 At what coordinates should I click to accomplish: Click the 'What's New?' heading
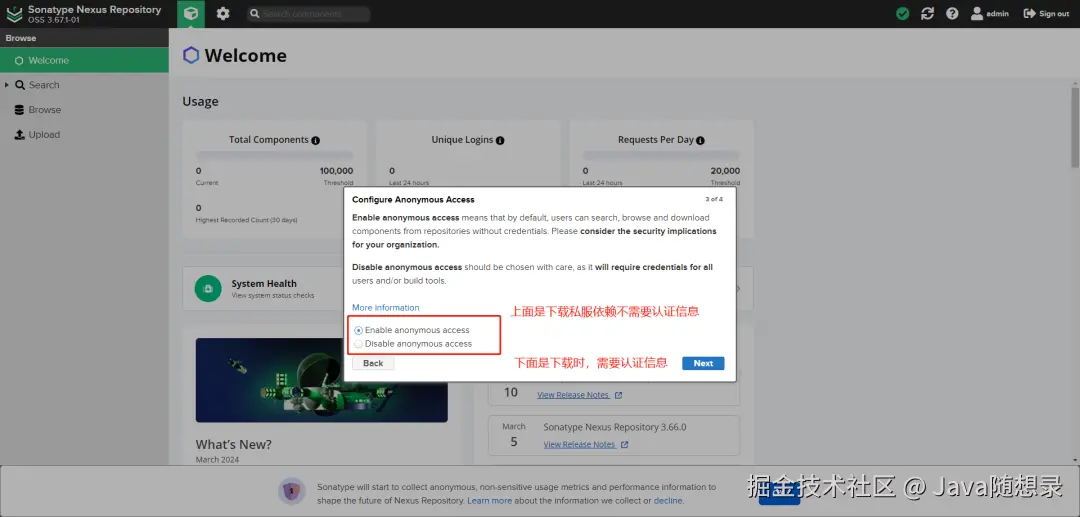[x=233, y=444]
